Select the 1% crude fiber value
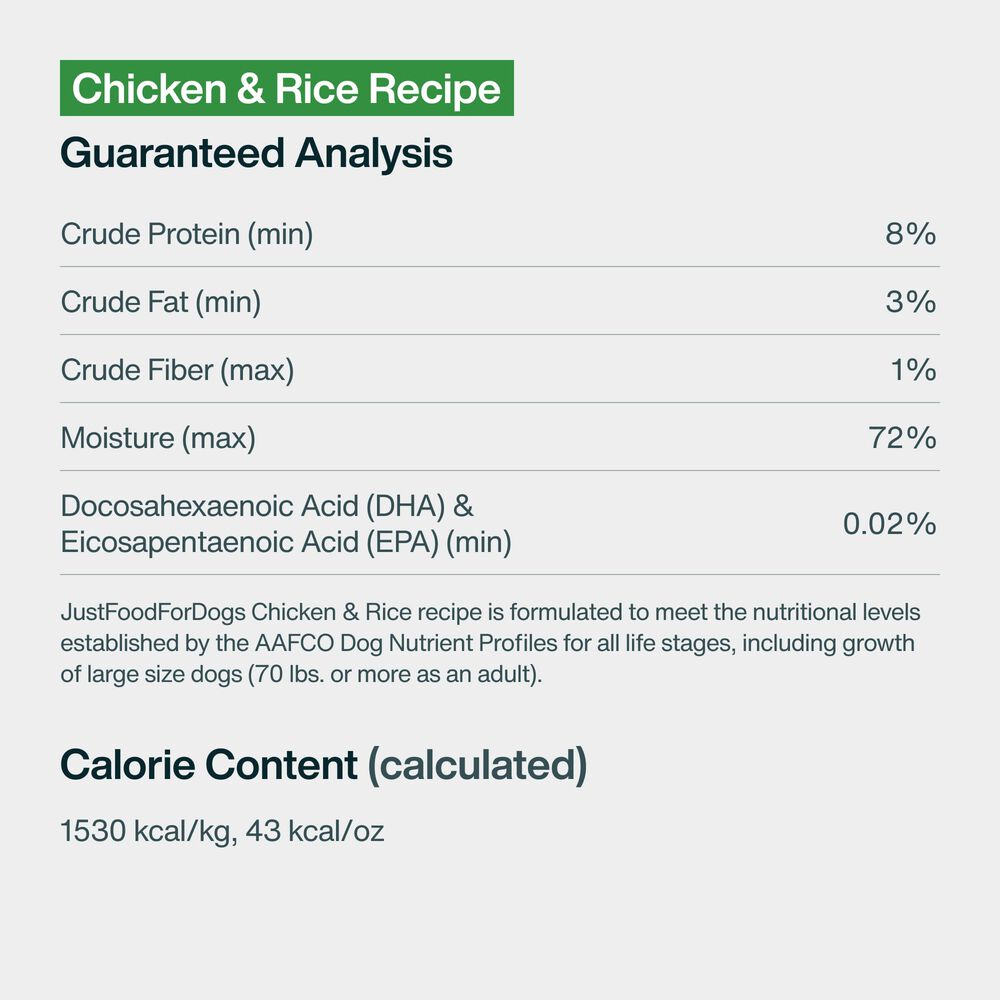This screenshot has width=1000, height=1000. point(913,370)
